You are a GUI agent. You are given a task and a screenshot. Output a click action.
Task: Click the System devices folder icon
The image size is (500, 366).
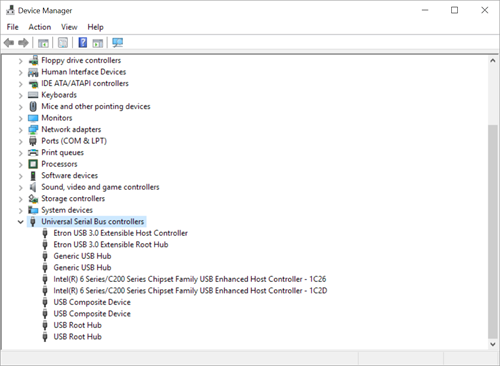point(33,210)
